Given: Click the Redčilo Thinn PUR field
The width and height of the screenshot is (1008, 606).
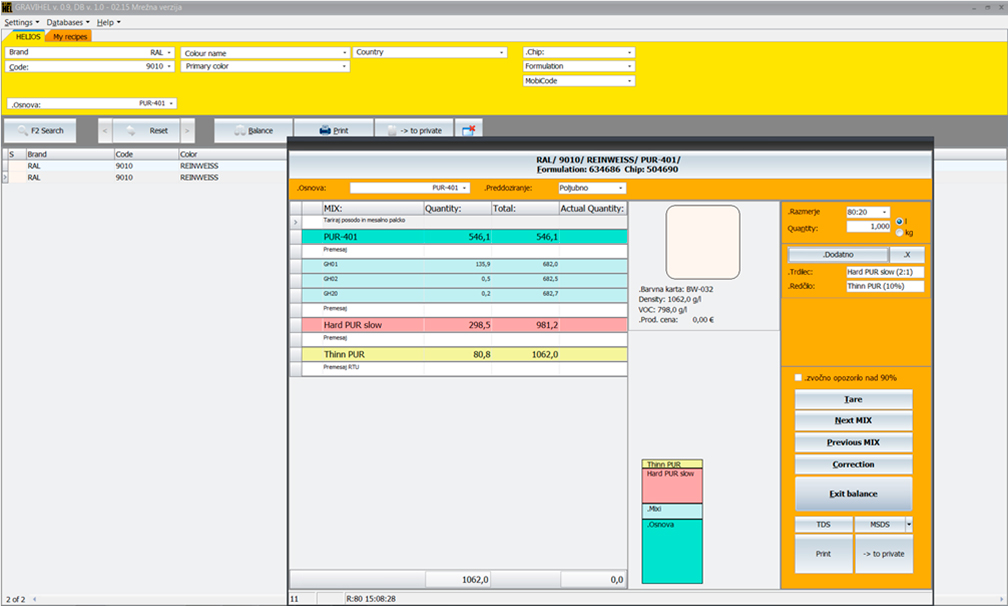Looking at the screenshot, I should pos(885,286).
